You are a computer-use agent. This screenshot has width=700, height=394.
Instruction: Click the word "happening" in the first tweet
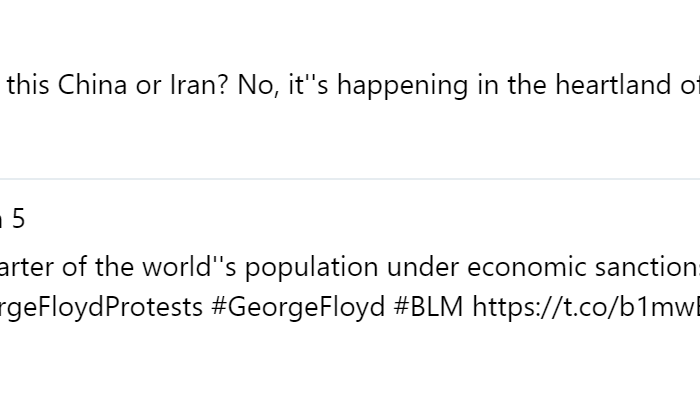click(402, 86)
